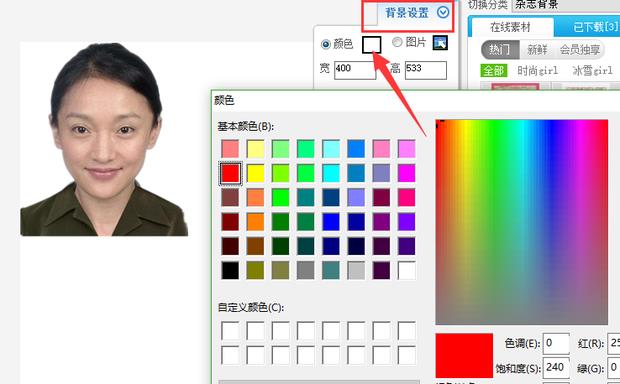Pick the orange basic color swatch
This screenshot has height=384, width=620.
click(x=255, y=222)
